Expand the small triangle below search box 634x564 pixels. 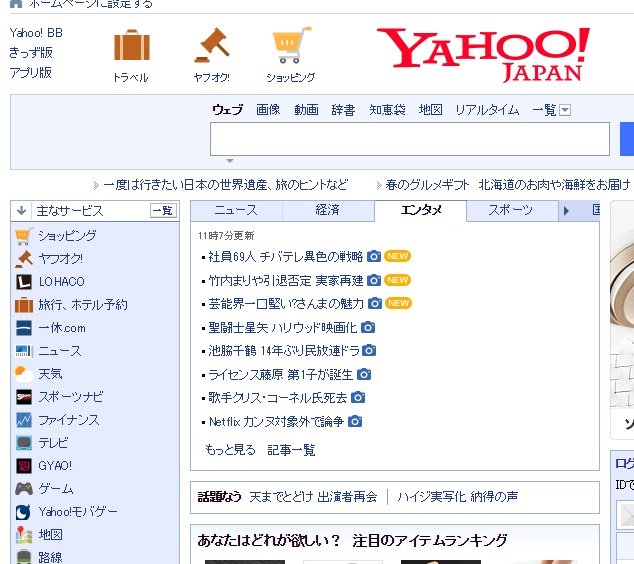point(230,161)
